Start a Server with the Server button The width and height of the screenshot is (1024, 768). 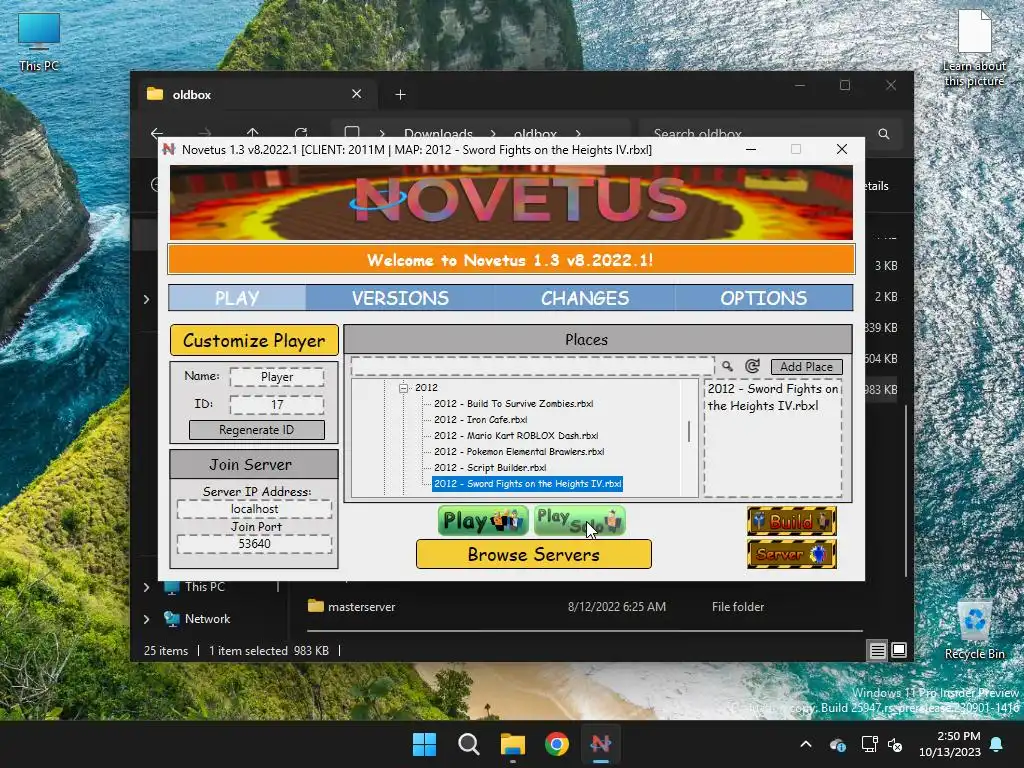(792, 554)
